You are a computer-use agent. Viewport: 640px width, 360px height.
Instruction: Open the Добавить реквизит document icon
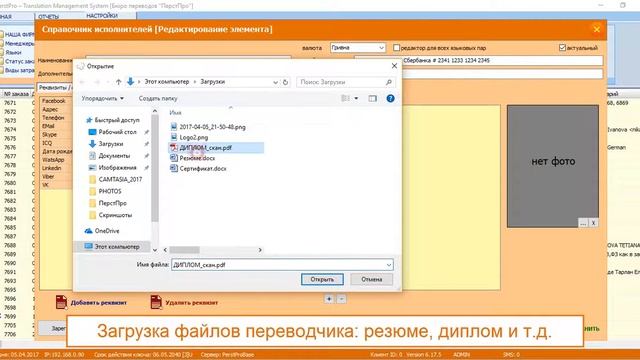61,302
